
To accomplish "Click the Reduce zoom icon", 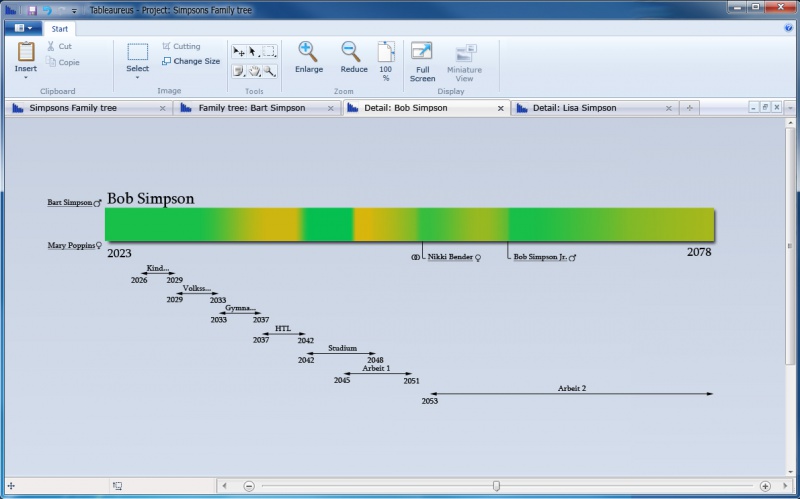I will click(353, 57).
